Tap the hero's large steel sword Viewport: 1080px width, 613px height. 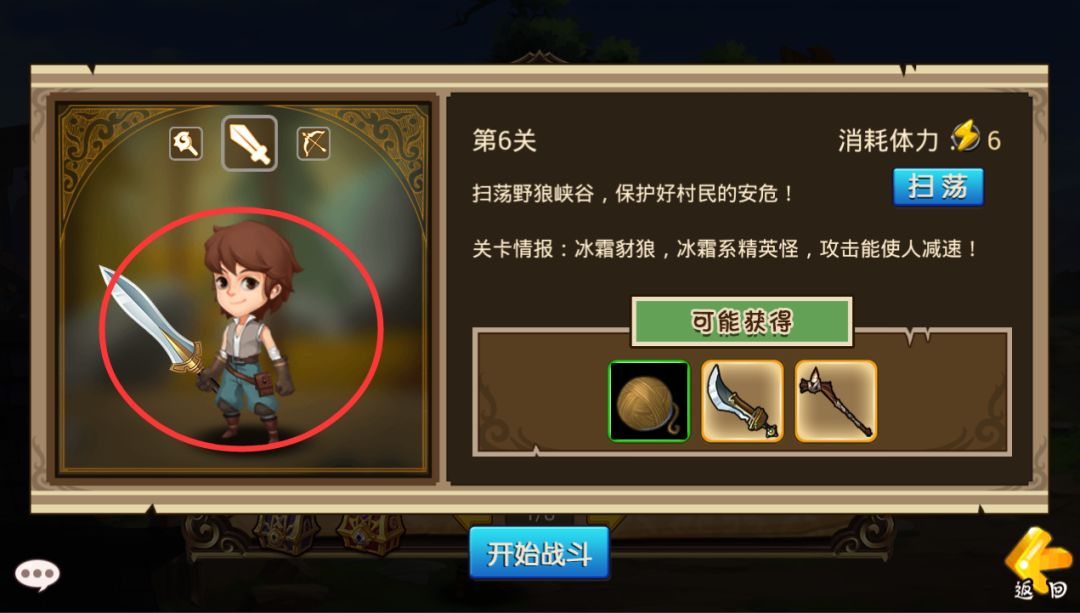152,321
